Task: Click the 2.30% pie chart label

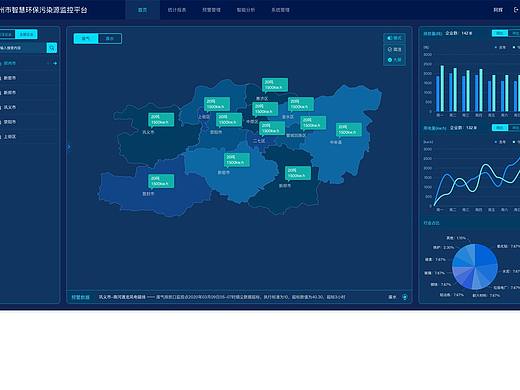Action: 443,248
